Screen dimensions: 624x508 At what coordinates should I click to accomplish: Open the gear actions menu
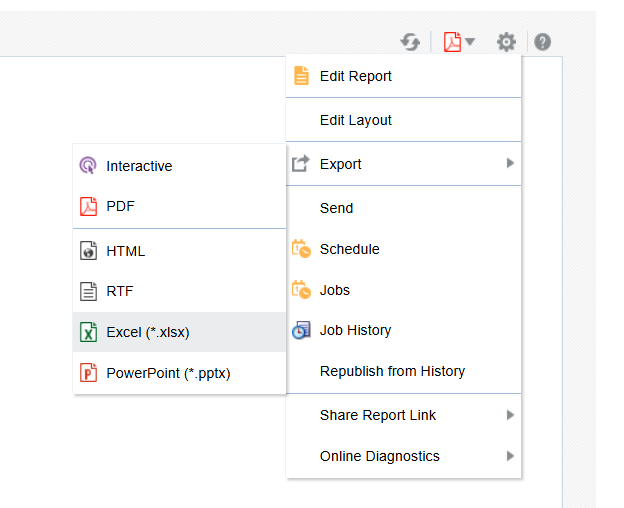506,42
